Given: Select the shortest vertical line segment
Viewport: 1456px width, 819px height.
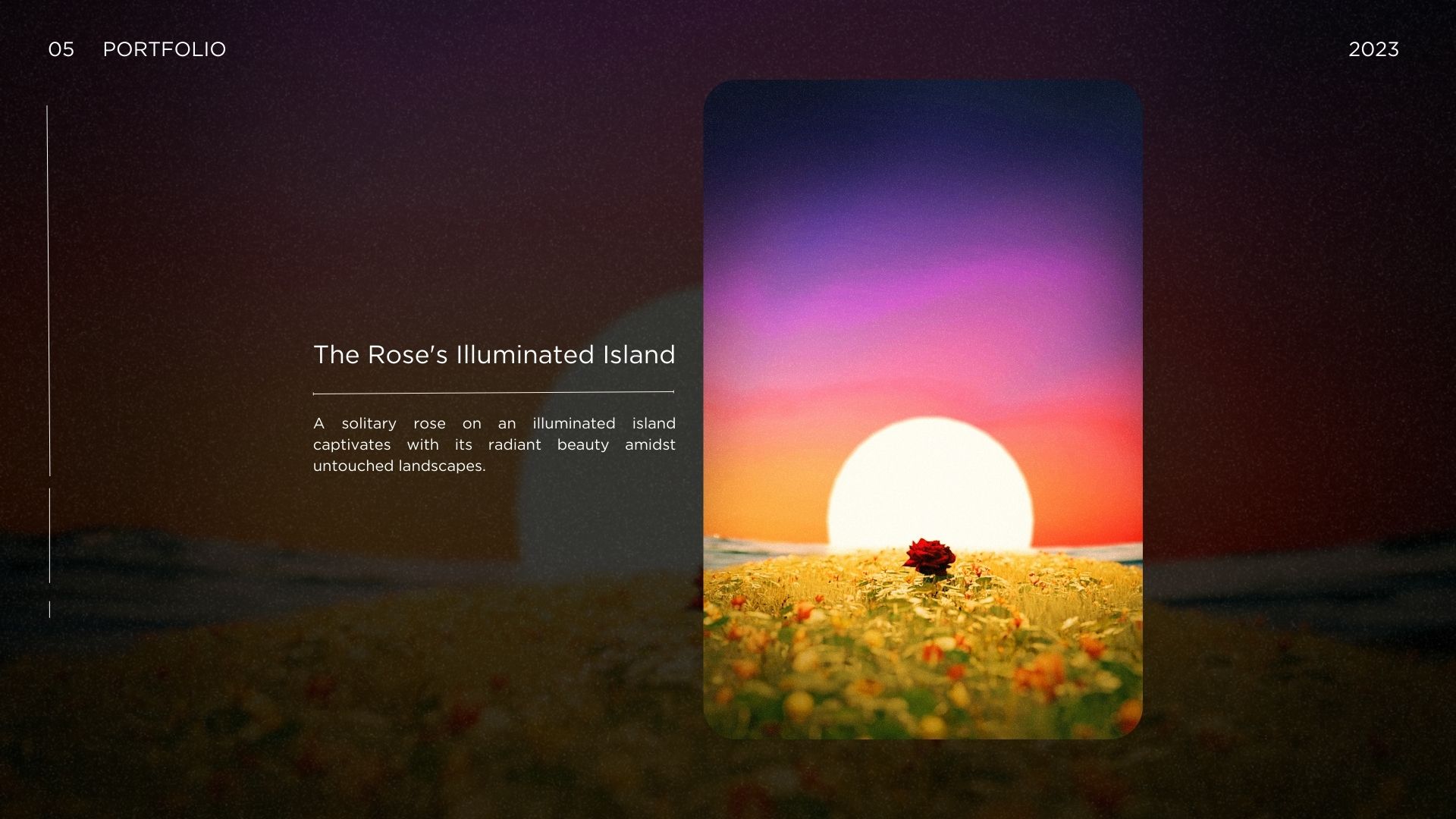Looking at the screenshot, I should (x=49, y=609).
